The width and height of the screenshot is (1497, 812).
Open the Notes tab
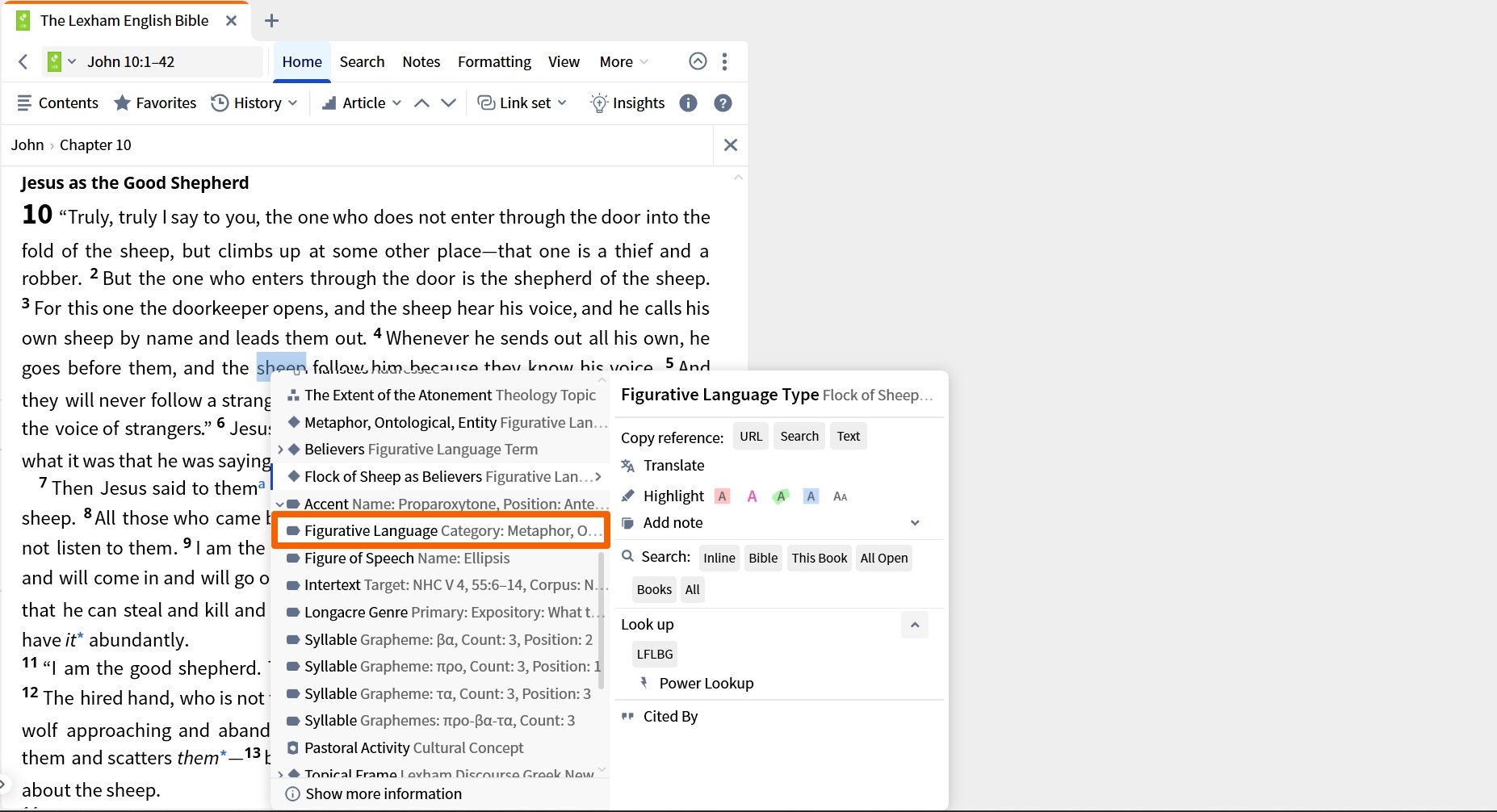click(x=421, y=61)
